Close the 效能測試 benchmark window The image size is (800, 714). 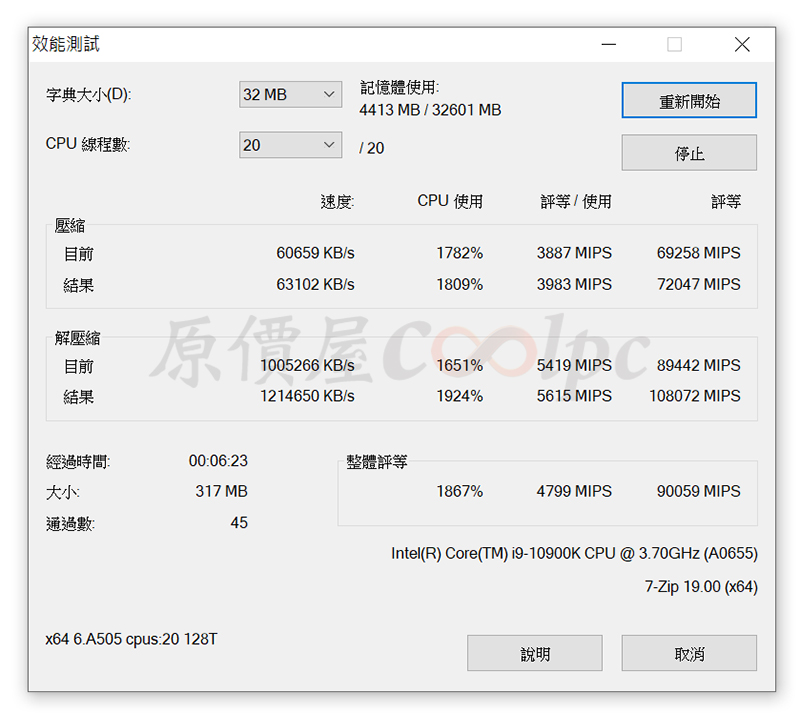coord(742,44)
